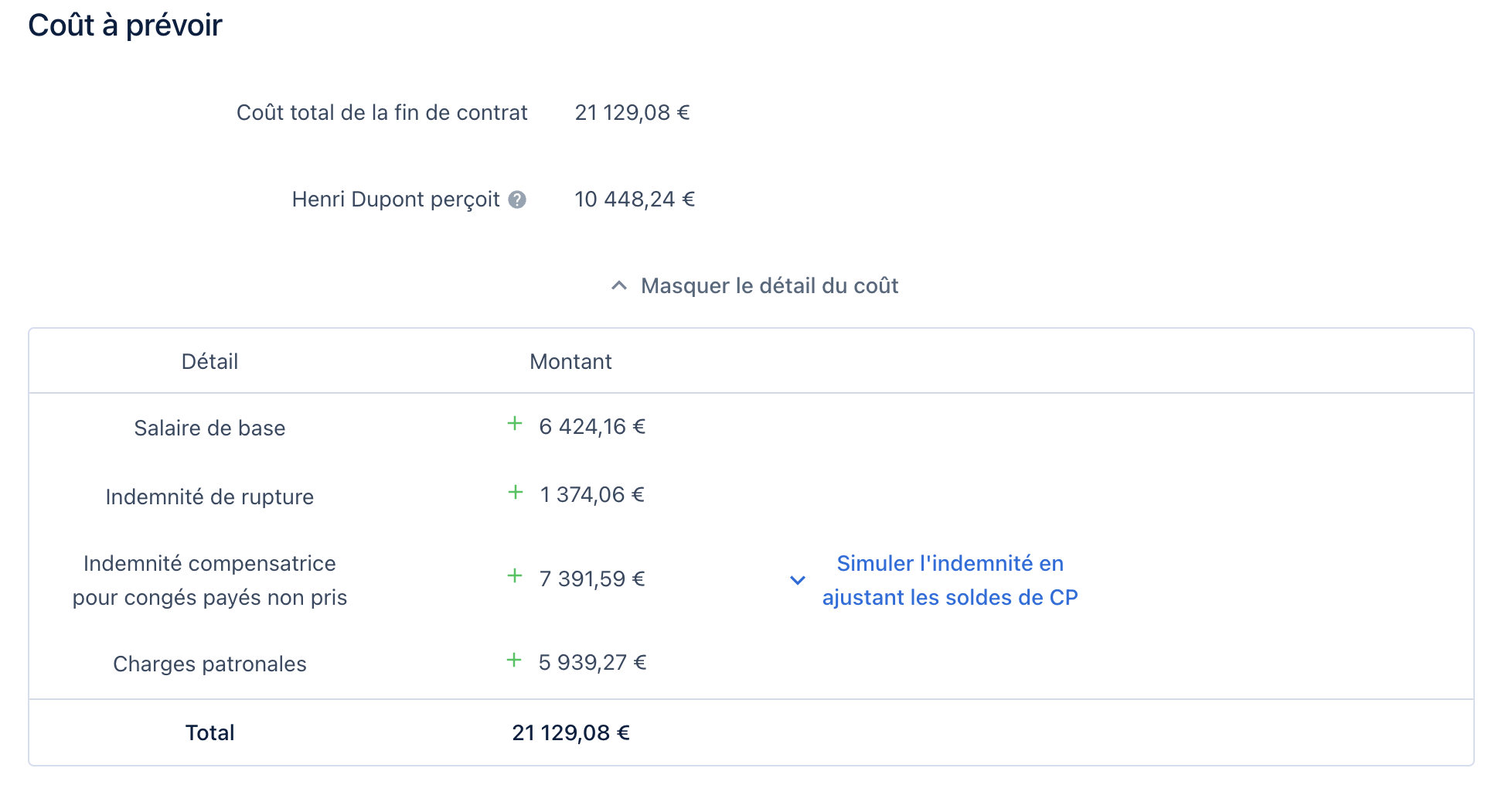Click the plus icon next to Indemnité de rupture
The width and height of the screenshot is (1512, 809).
(x=514, y=492)
